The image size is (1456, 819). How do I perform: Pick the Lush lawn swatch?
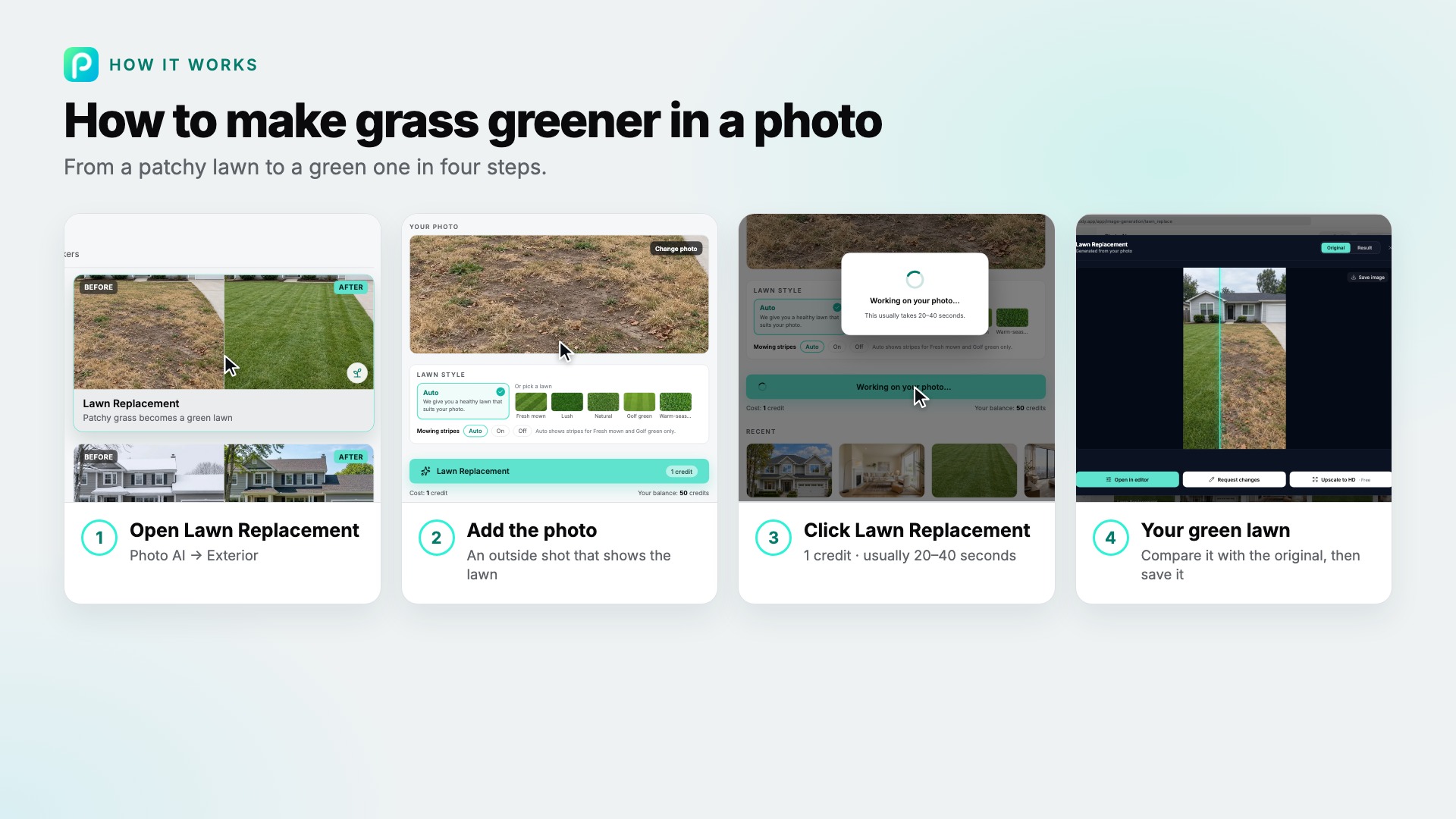pos(567,402)
